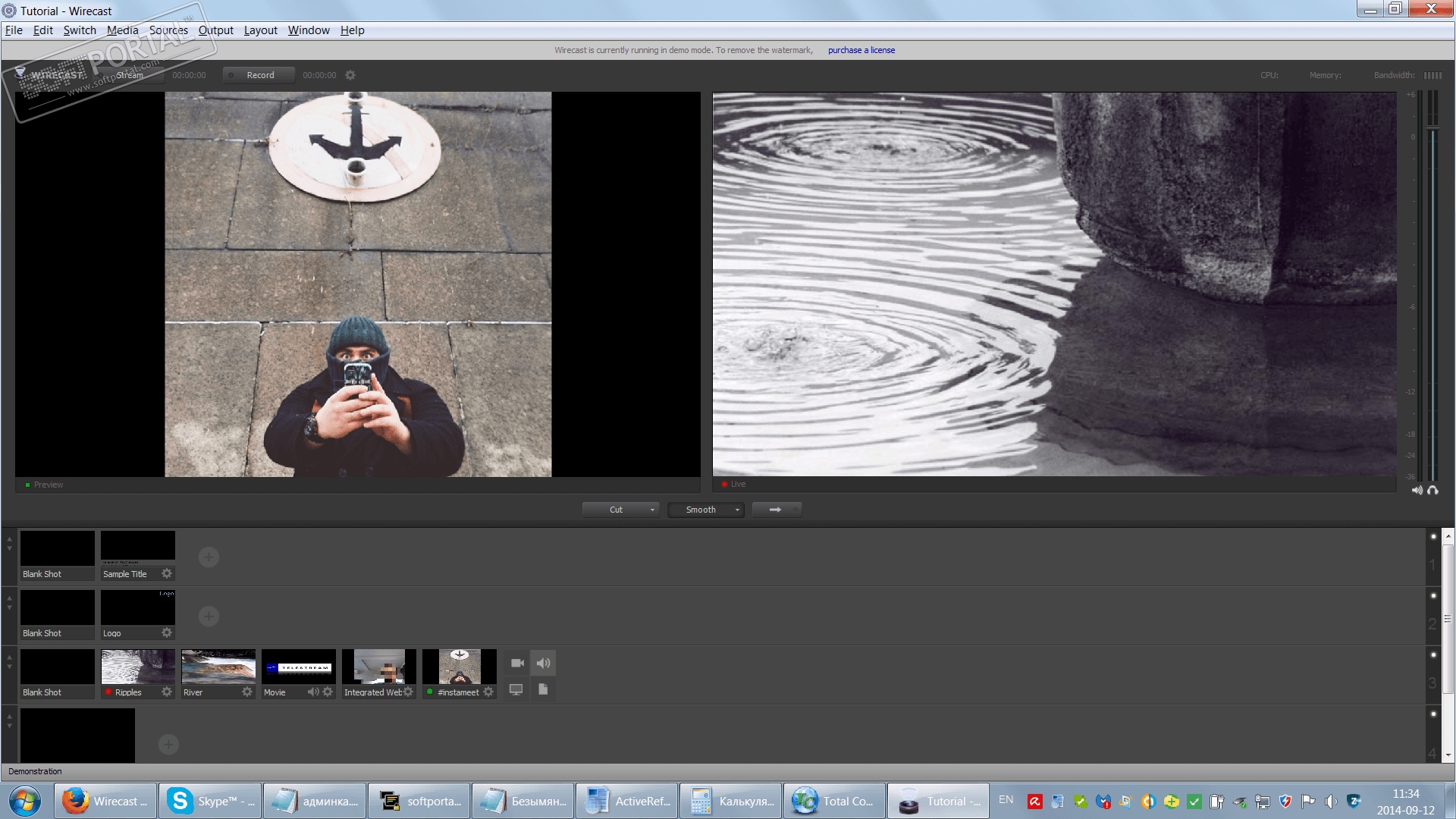Click the purchase a license link

[x=861, y=50]
